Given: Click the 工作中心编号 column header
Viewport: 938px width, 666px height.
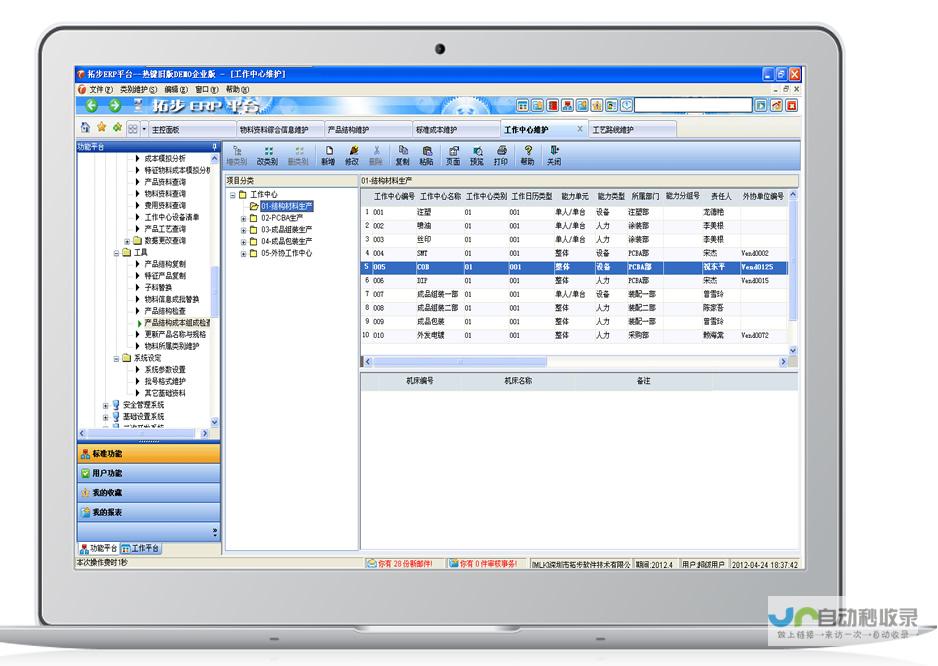Looking at the screenshot, I should (x=394, y=196).
